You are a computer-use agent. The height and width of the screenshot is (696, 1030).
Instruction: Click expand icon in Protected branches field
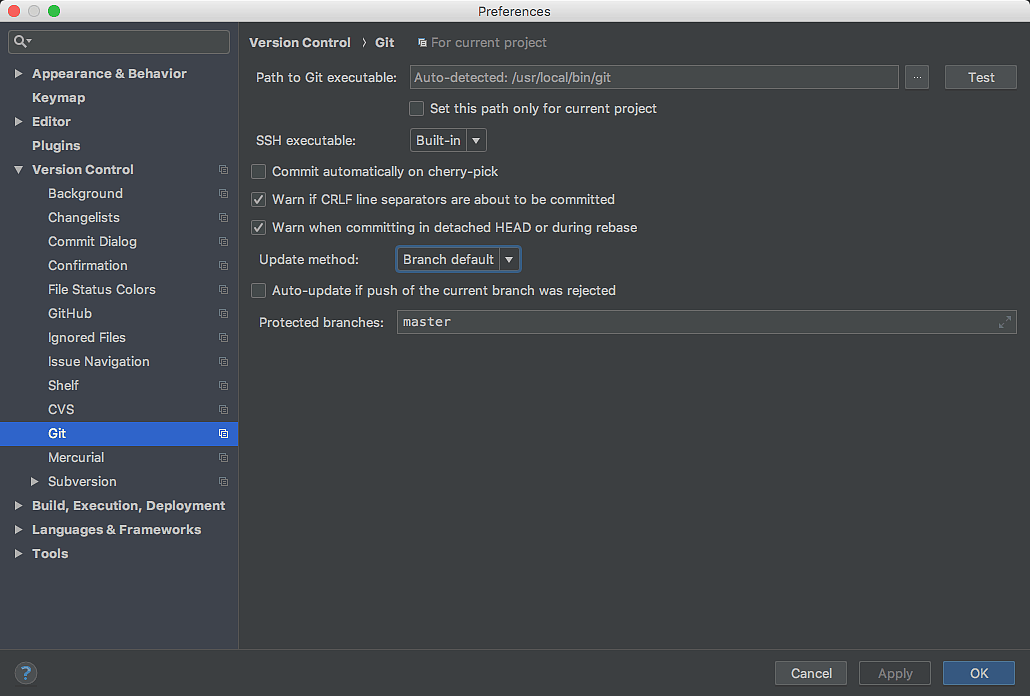[1004, 322]
